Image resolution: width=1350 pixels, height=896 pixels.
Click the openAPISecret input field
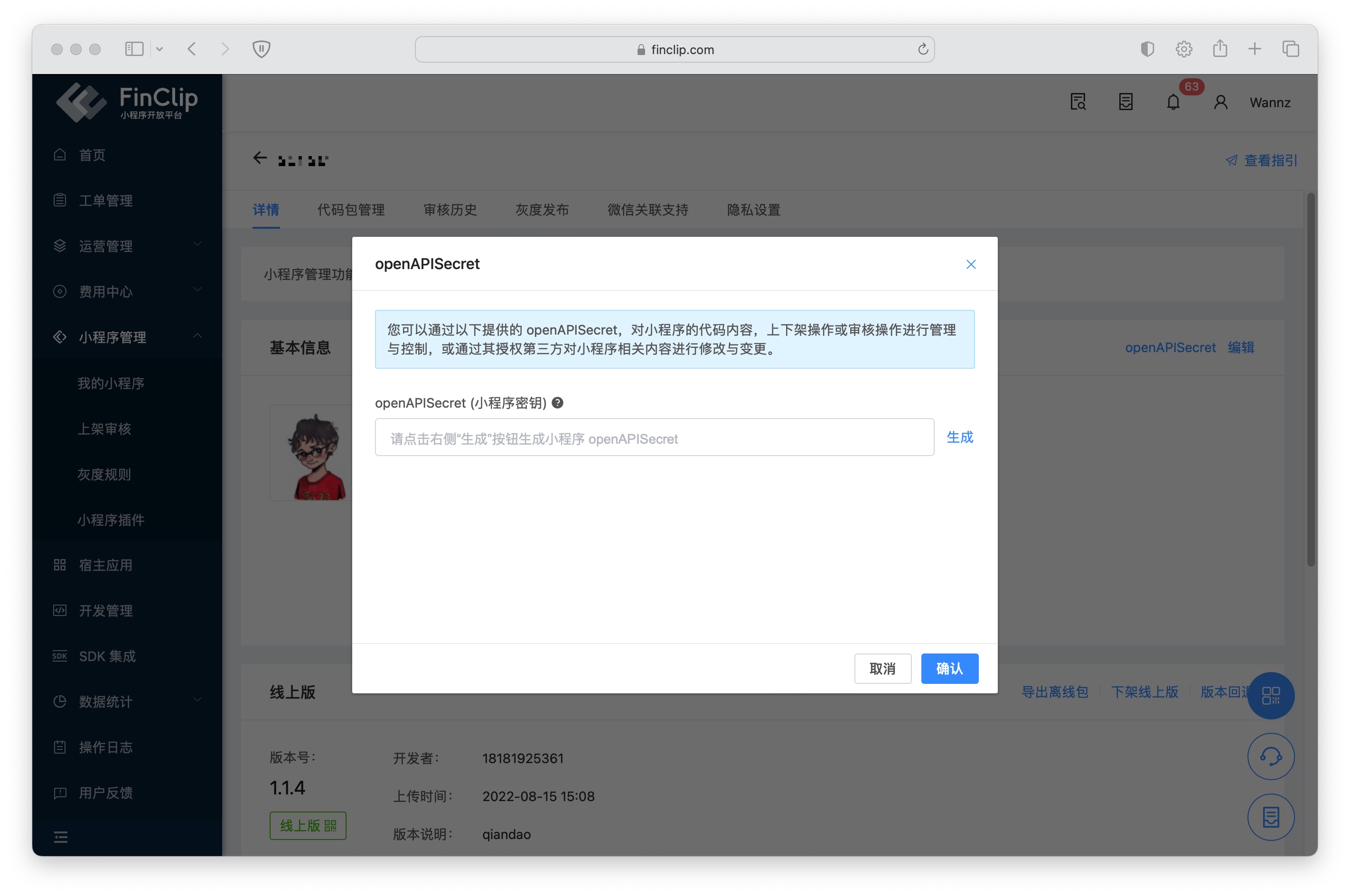654,438
